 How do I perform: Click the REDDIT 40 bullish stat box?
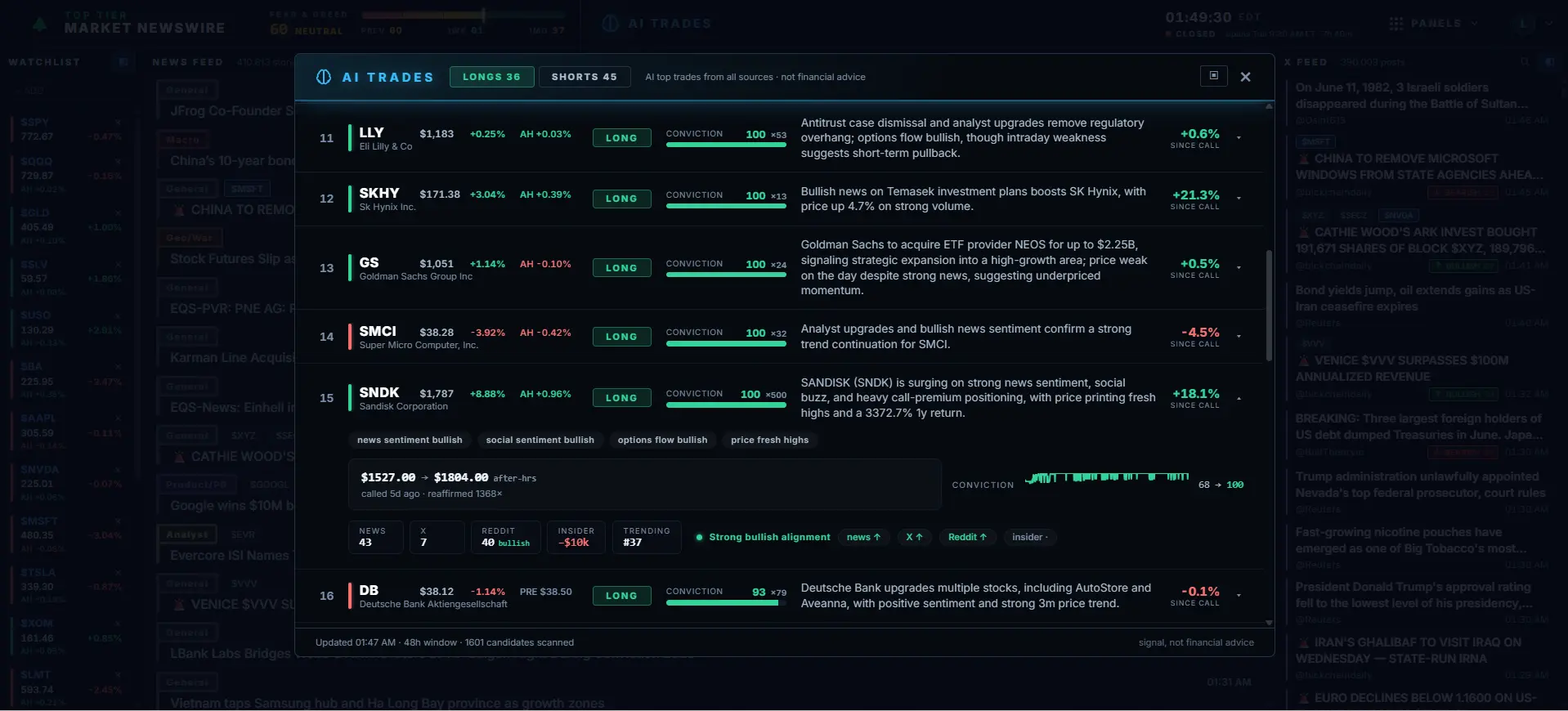pos(505,537)
